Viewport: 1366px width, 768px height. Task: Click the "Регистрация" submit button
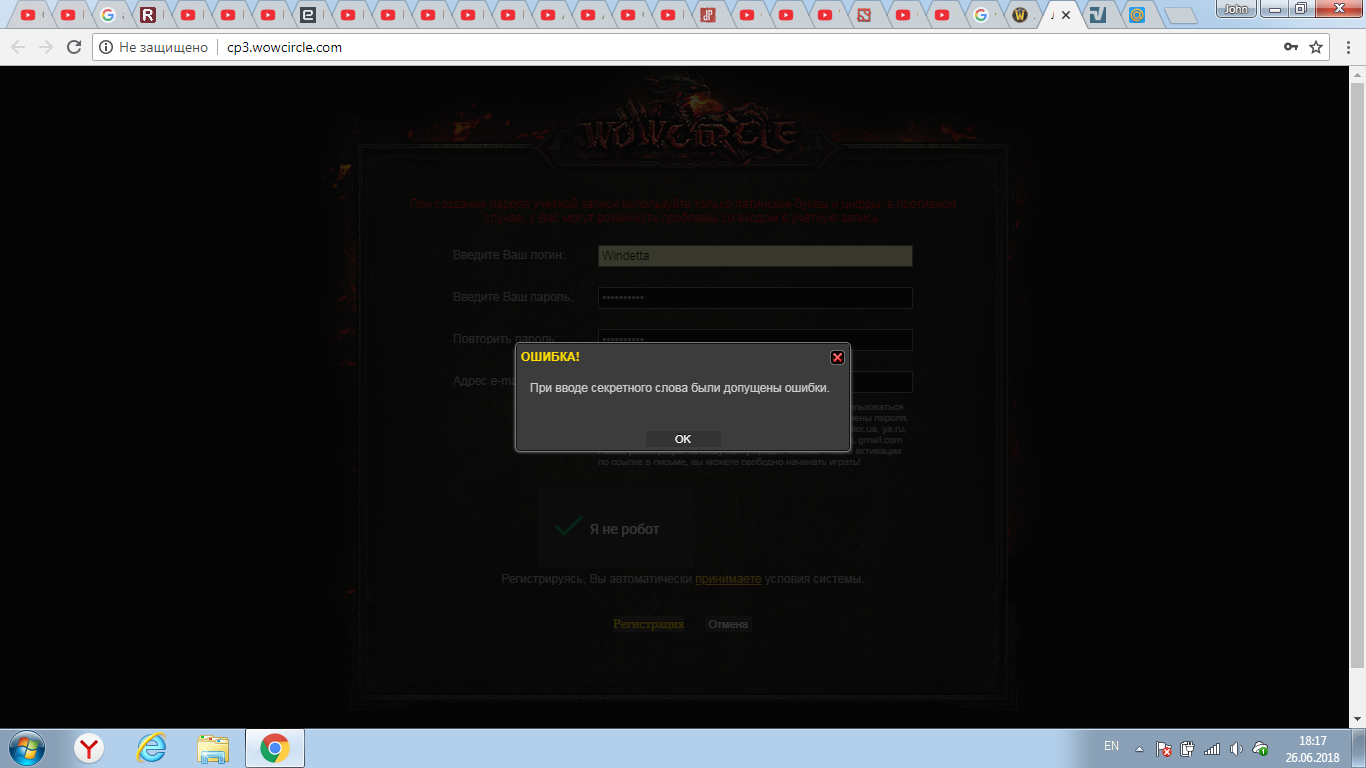648,624
